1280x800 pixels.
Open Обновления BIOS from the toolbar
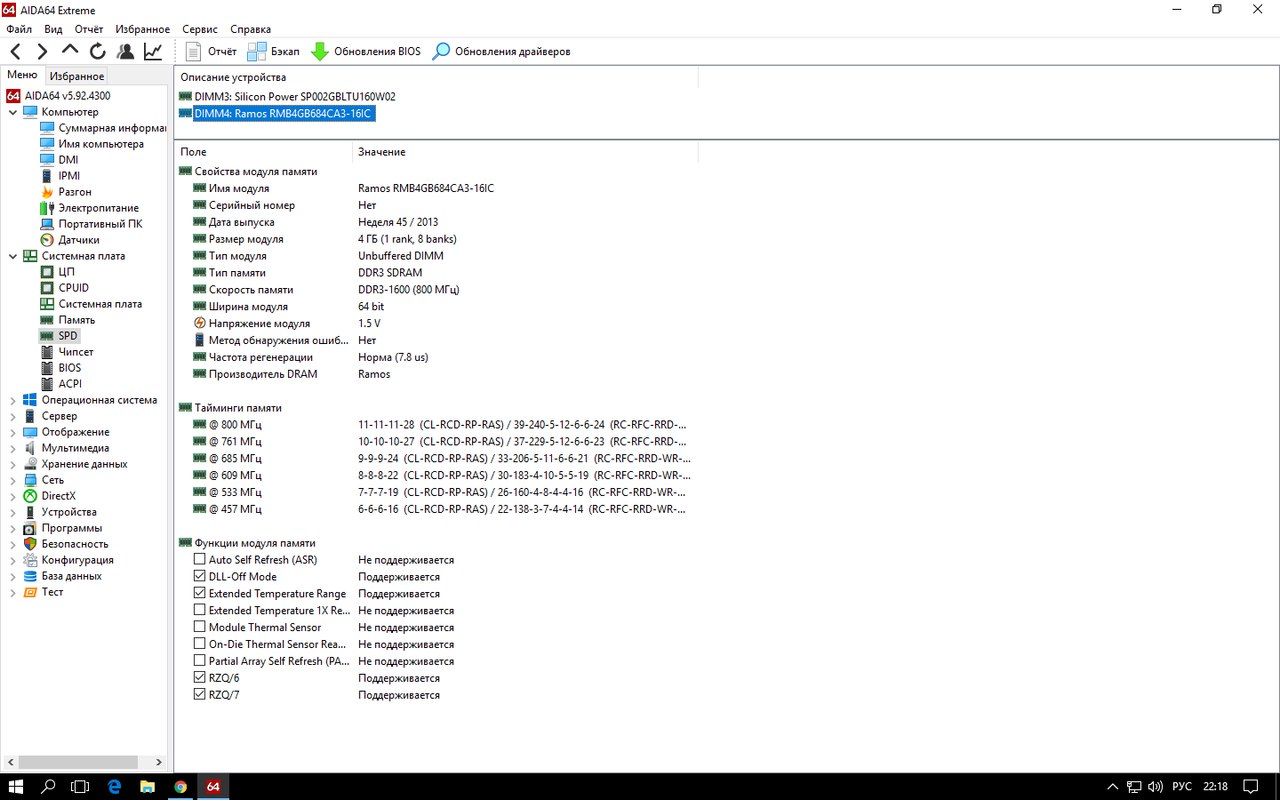click(x=366, y=51)
